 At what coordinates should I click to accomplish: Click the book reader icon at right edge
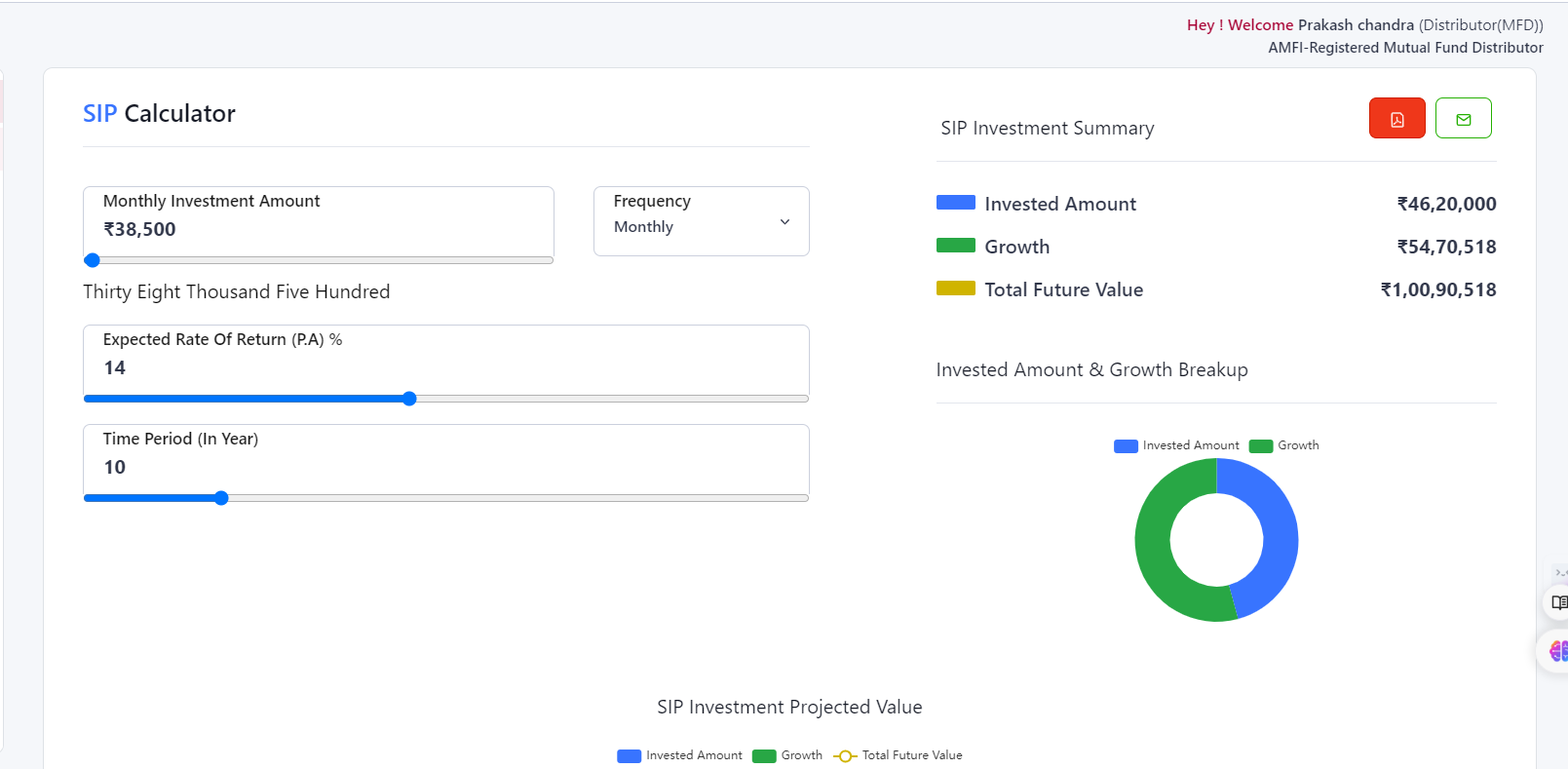point(1558,602)
